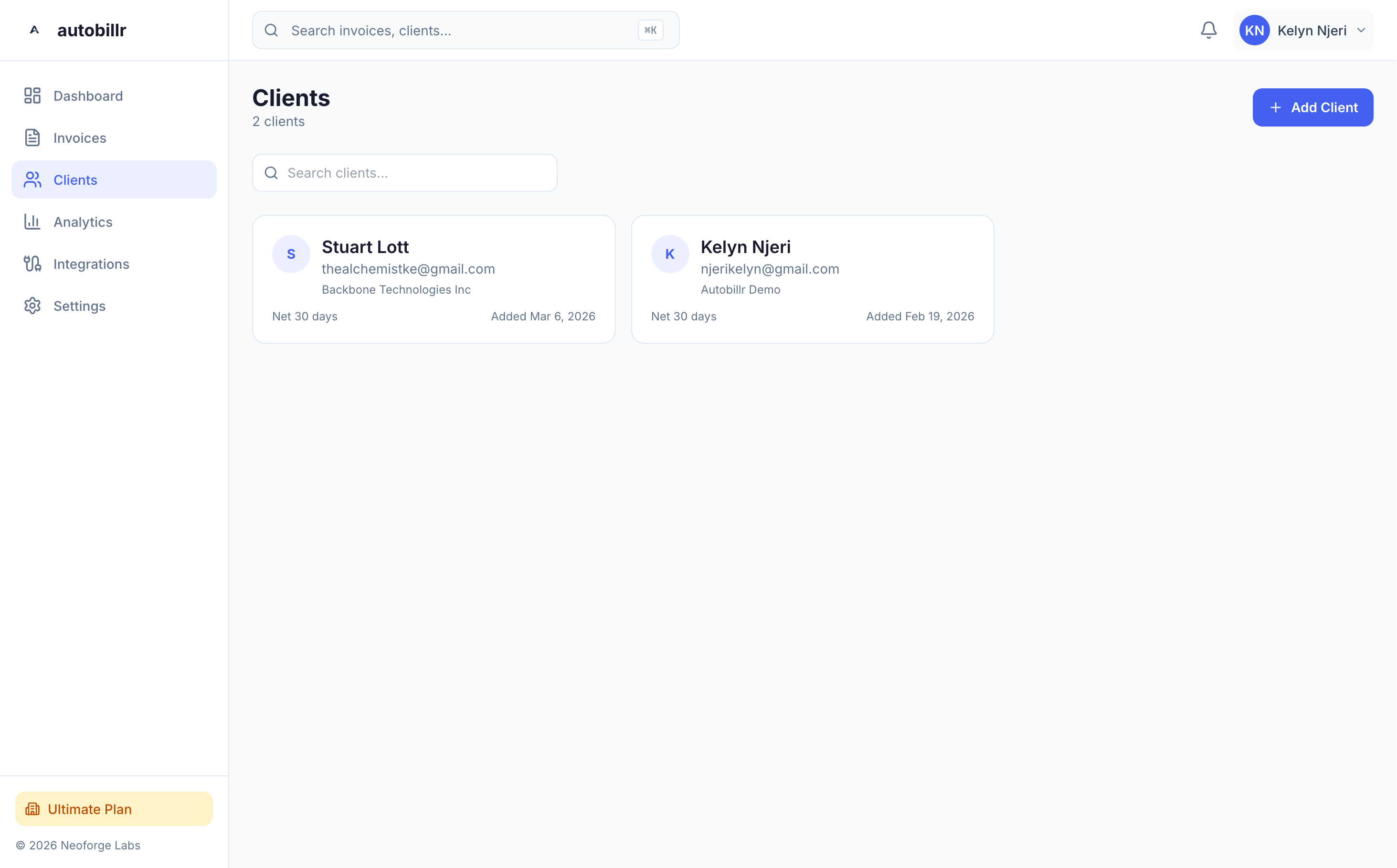Open the Kelyn Njeri client card
This screenshot has width=1397, height=868.
coord(812,279)
